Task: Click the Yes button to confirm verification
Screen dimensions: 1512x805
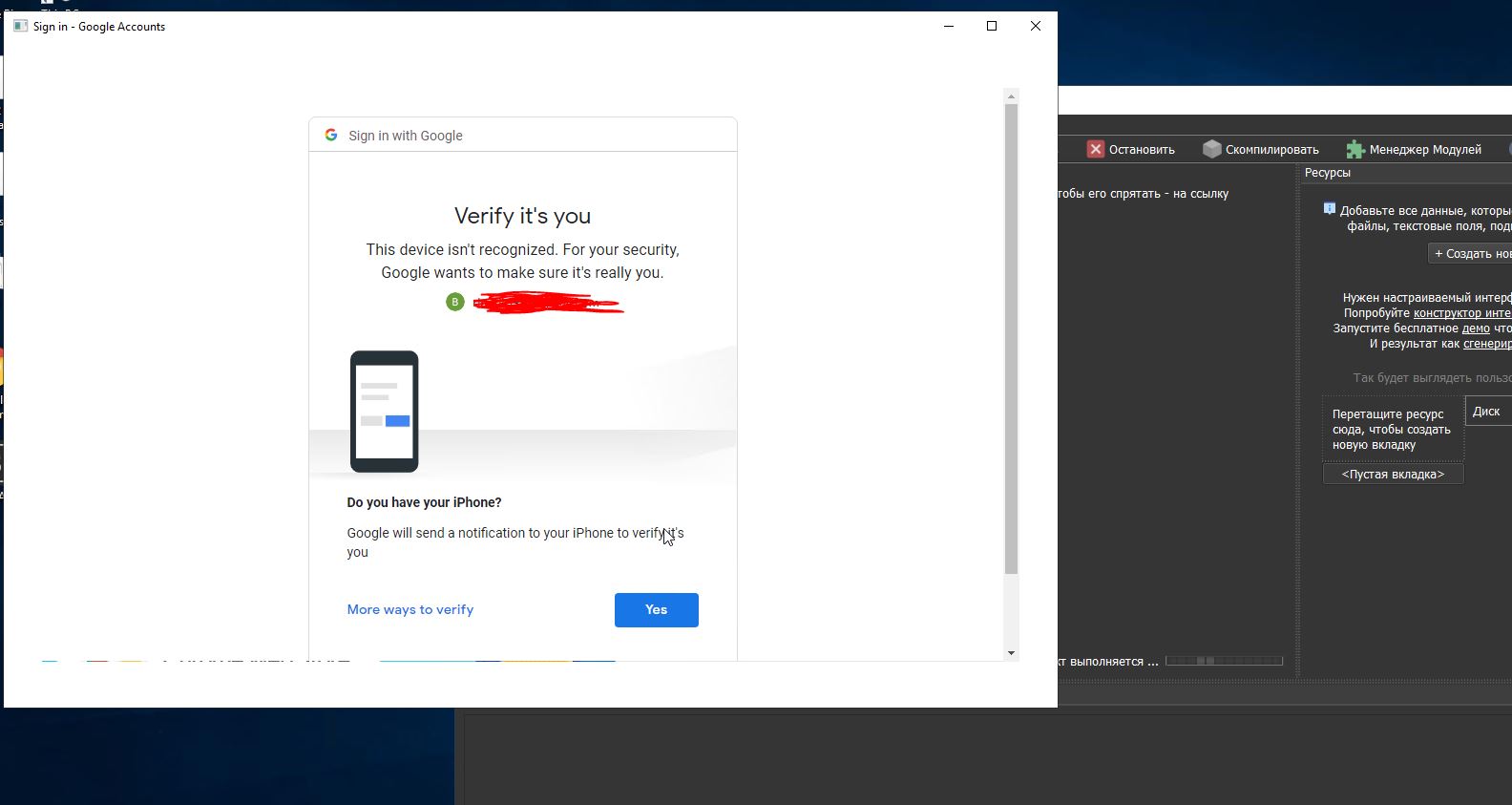Action: point(656,610)
